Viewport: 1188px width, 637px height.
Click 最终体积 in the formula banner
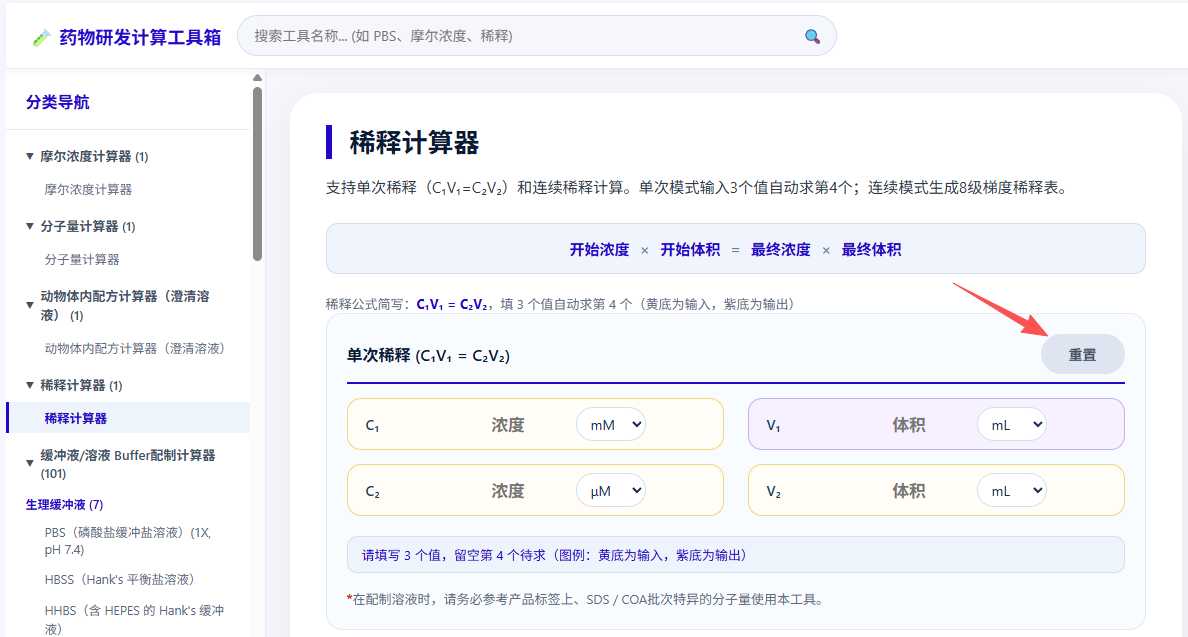[x=871, y=249]
